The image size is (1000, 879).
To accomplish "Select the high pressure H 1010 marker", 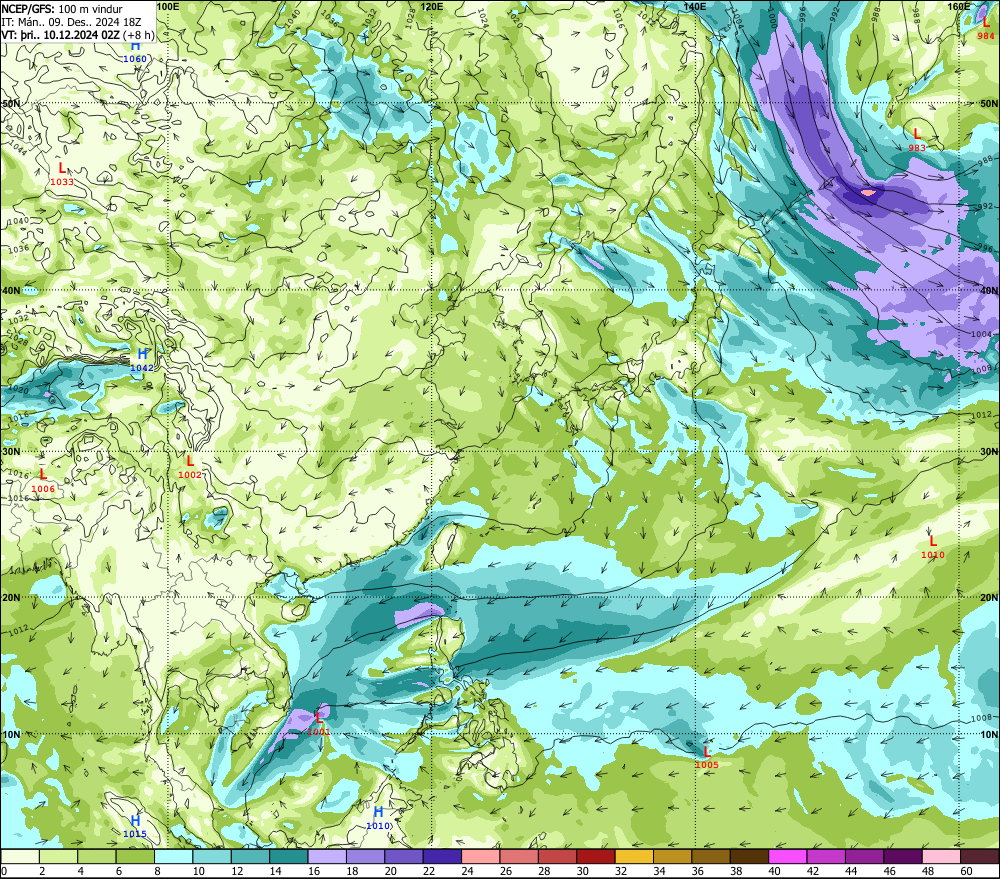I will [378, 818].
